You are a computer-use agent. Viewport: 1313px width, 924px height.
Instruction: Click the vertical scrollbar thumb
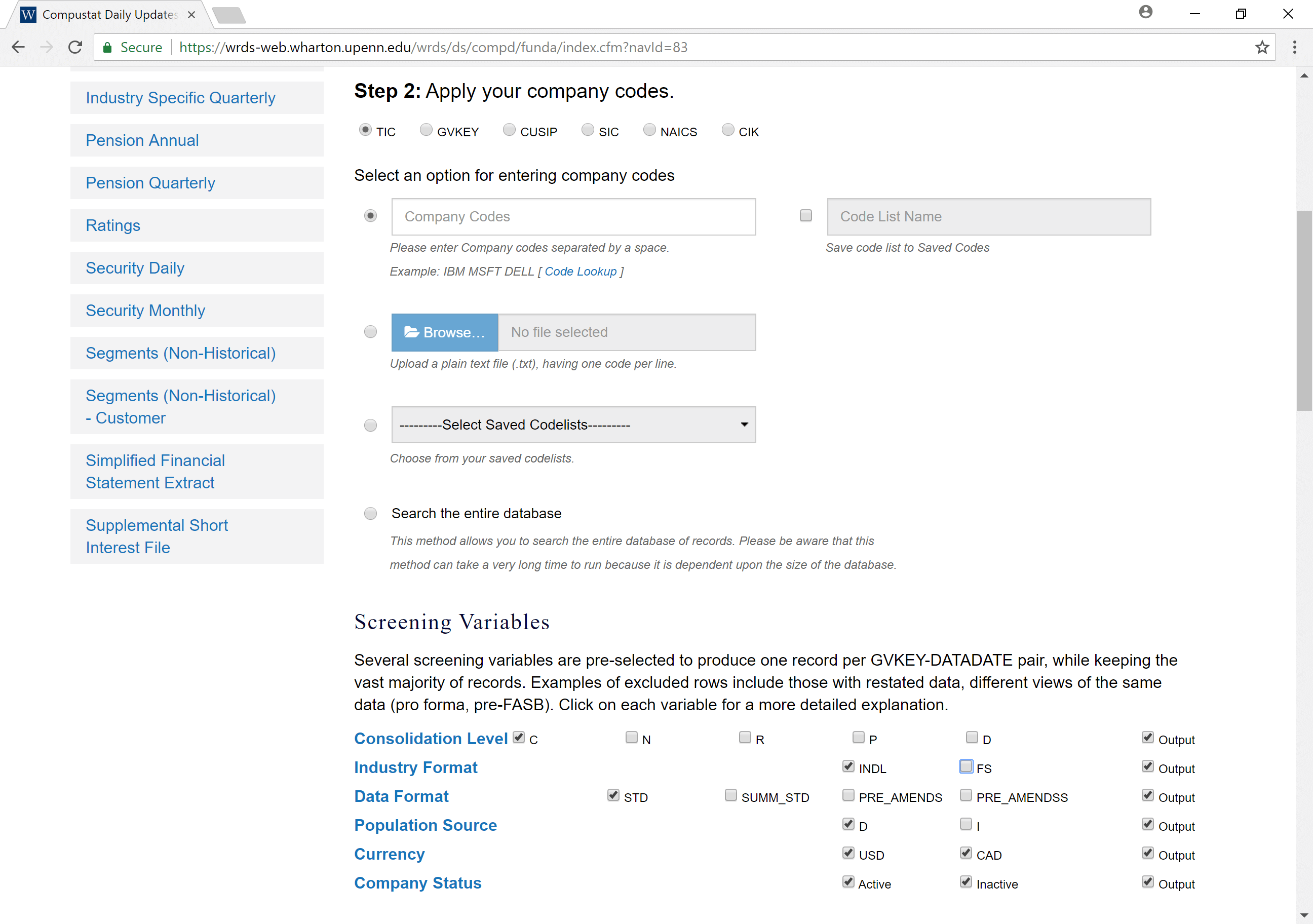click(1303, 311)
